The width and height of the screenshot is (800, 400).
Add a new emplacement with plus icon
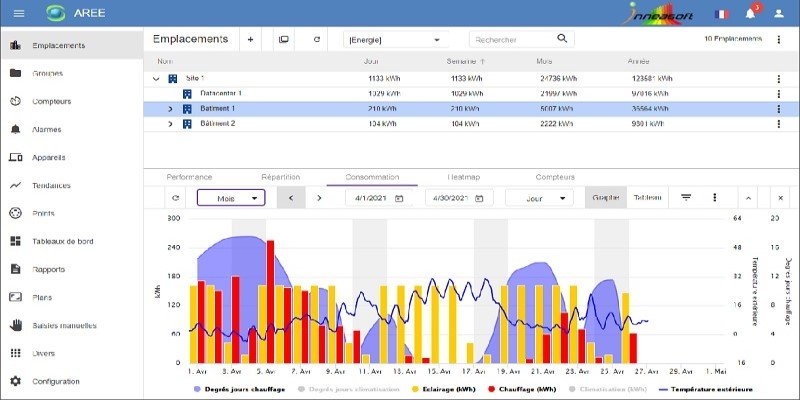tap(250, 39)
